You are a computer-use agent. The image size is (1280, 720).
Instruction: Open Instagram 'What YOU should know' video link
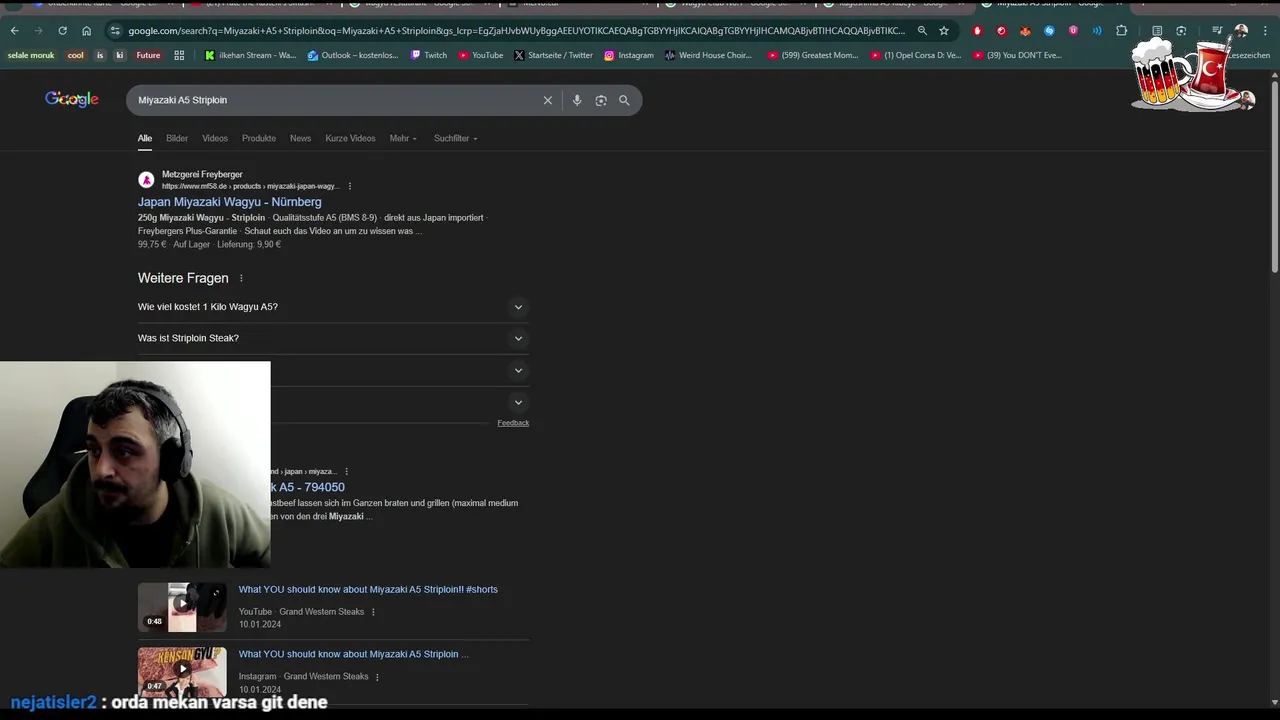tap(354, 654)
